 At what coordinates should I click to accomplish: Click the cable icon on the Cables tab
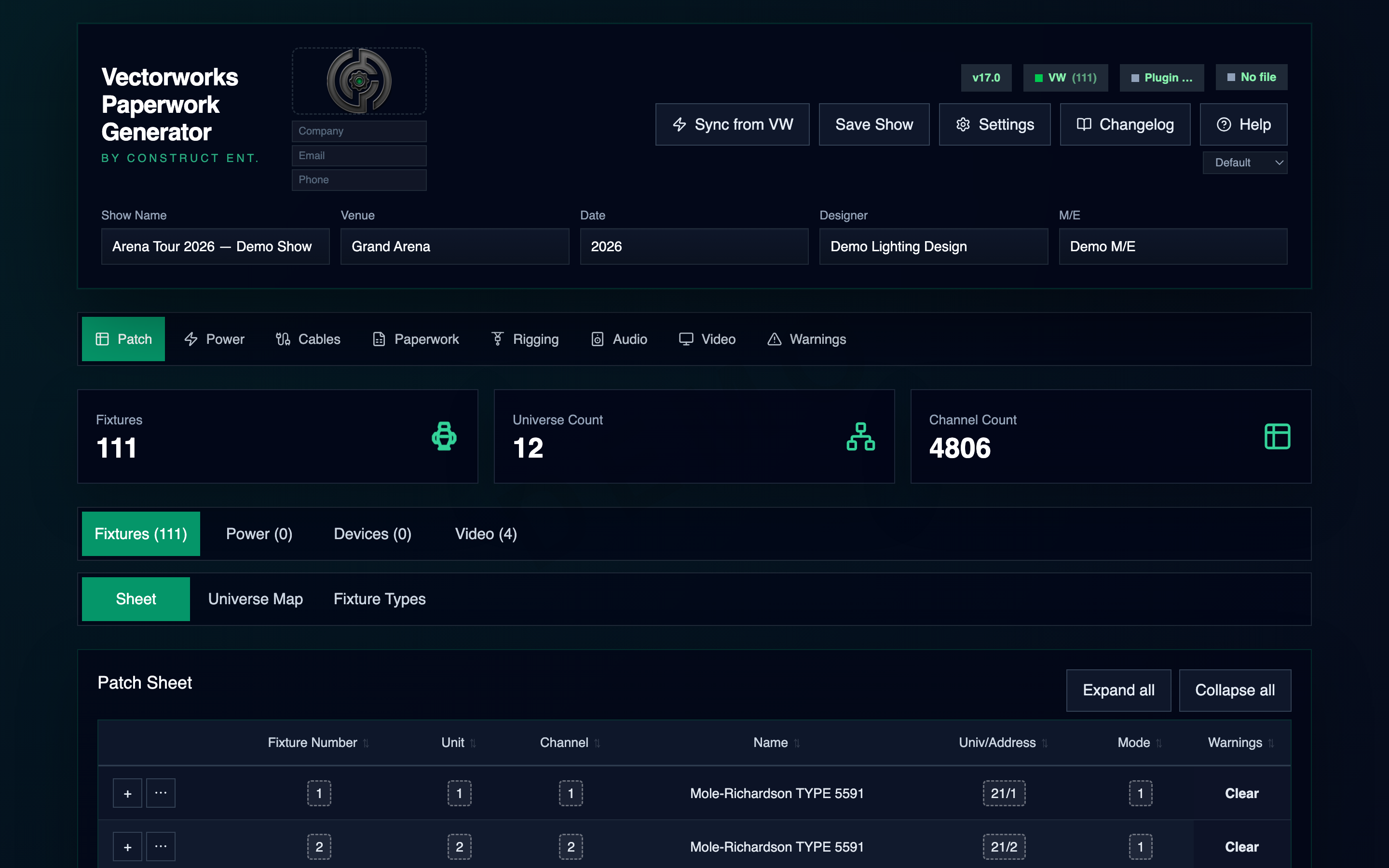pos(283,339)
